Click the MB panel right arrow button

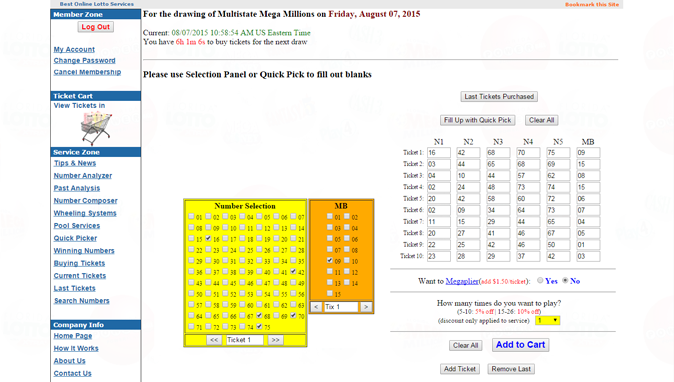point(366,307)
